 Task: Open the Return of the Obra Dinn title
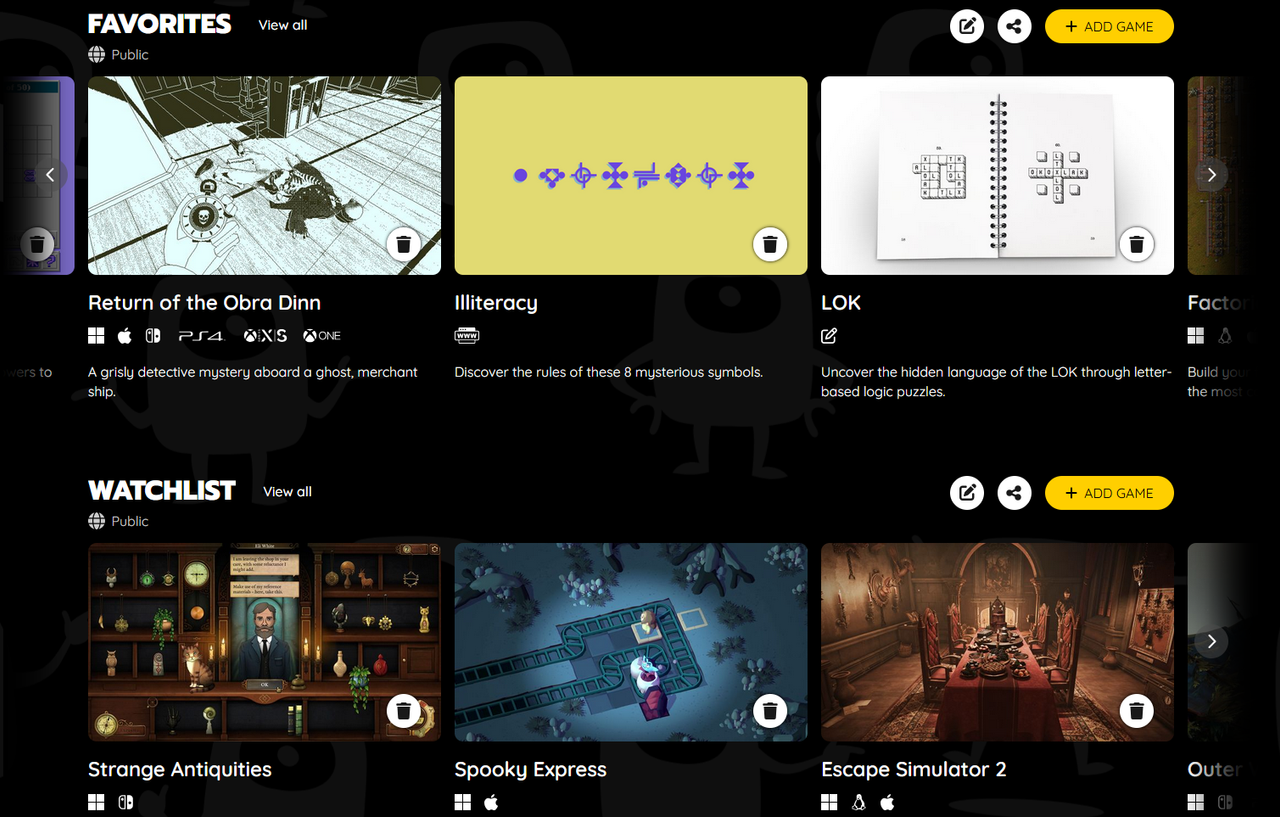(x=204, y=303)
